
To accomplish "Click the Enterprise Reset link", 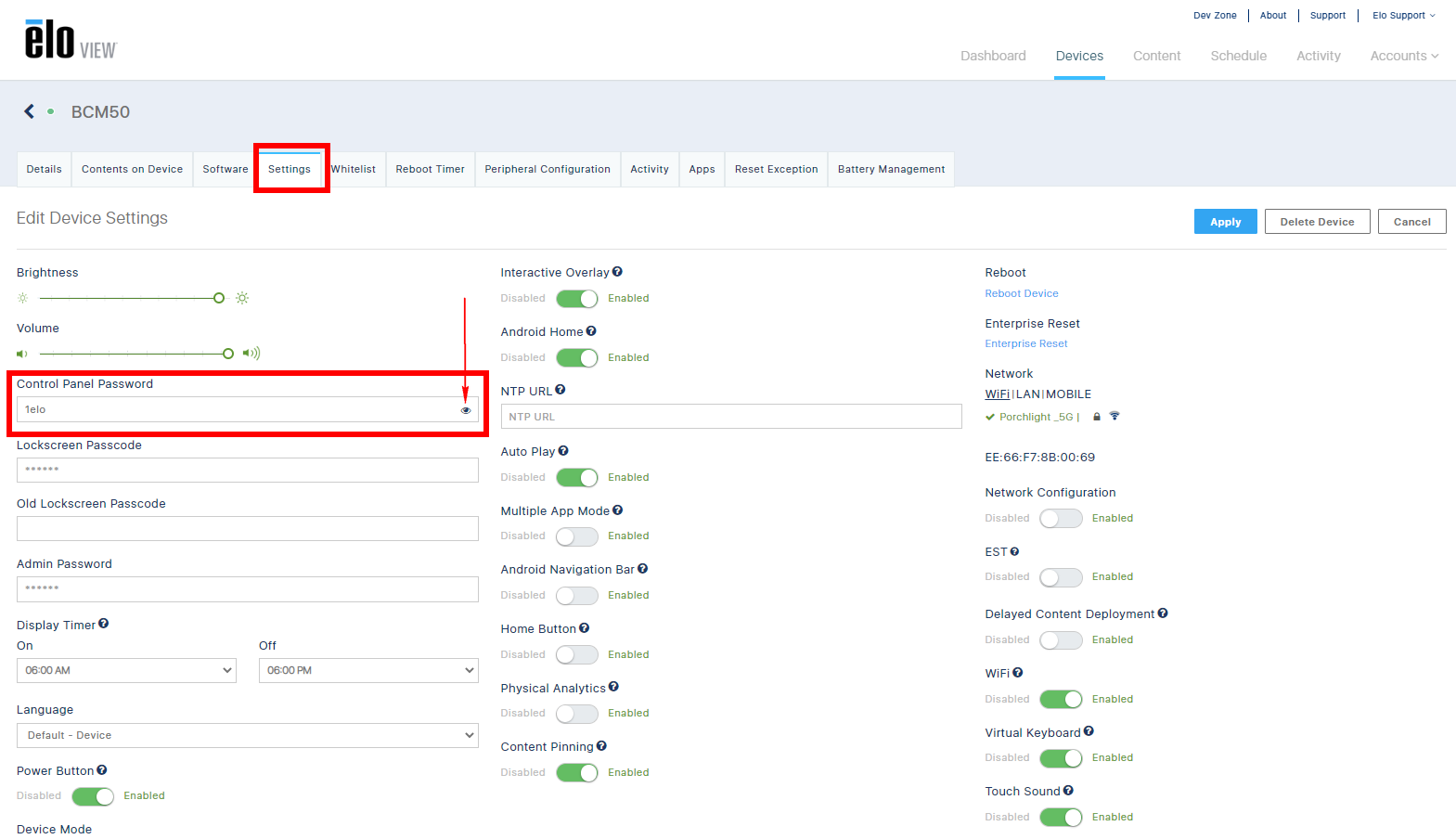I will tap(1025, 343).
